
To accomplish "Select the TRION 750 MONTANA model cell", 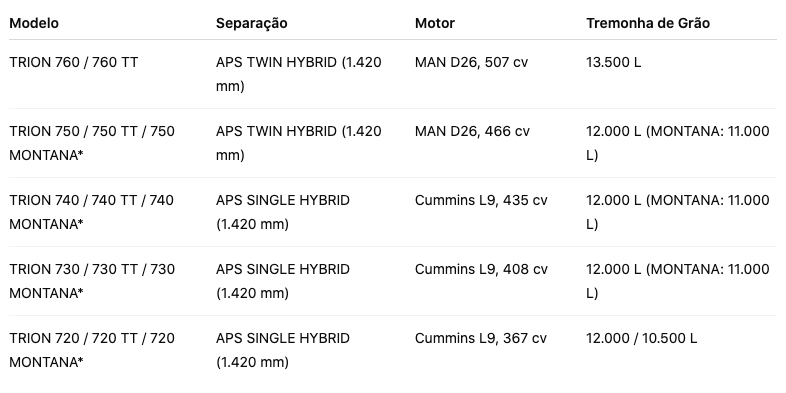I will (x=92, y=143).
